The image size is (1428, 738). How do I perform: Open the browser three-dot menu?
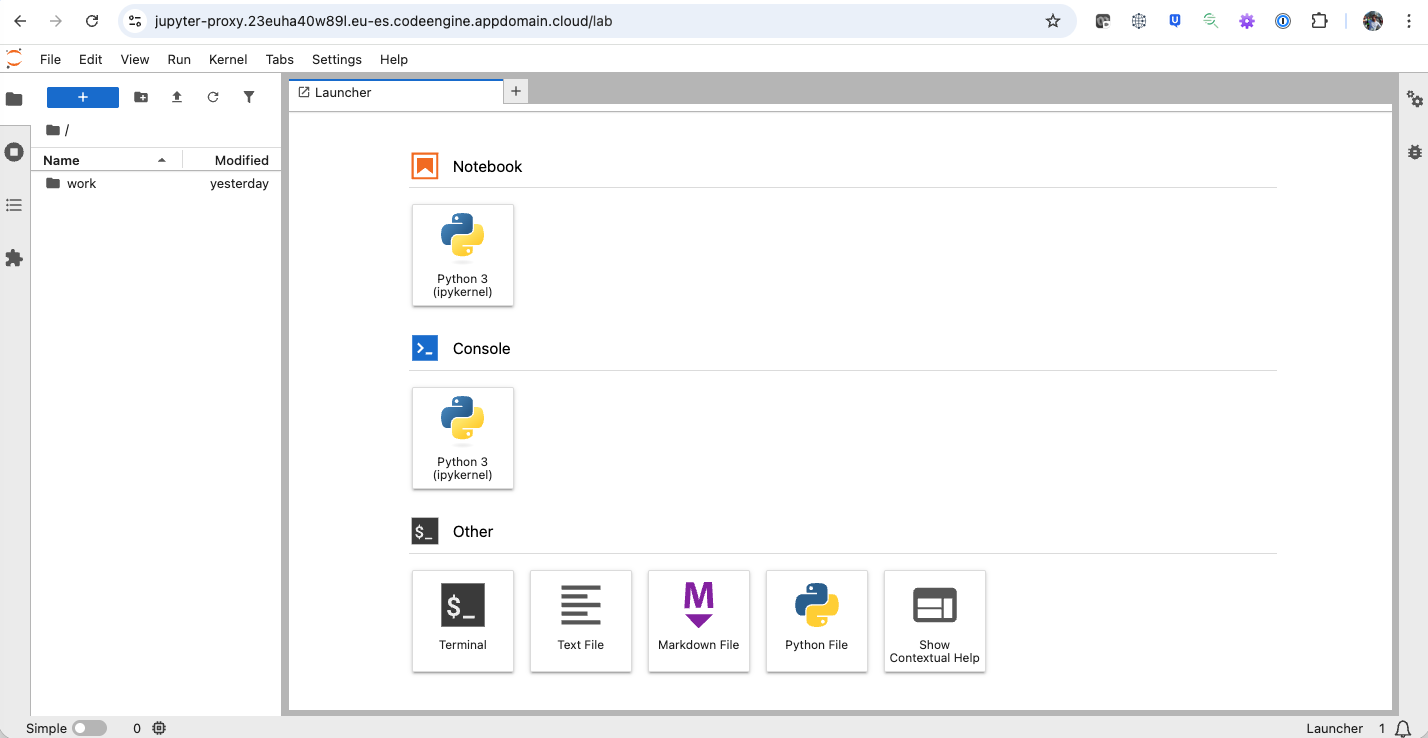(x=1408, y=21)
